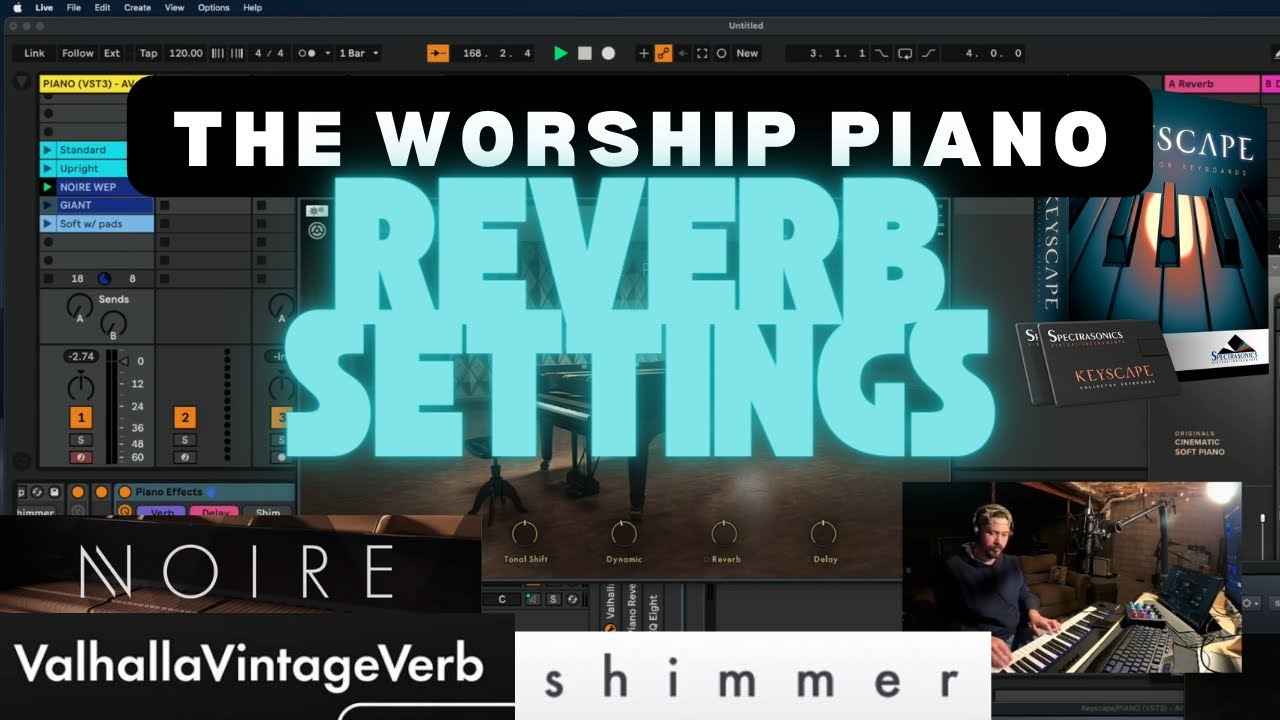
Task: Toggle the Link button
Action: click(34, 53)
